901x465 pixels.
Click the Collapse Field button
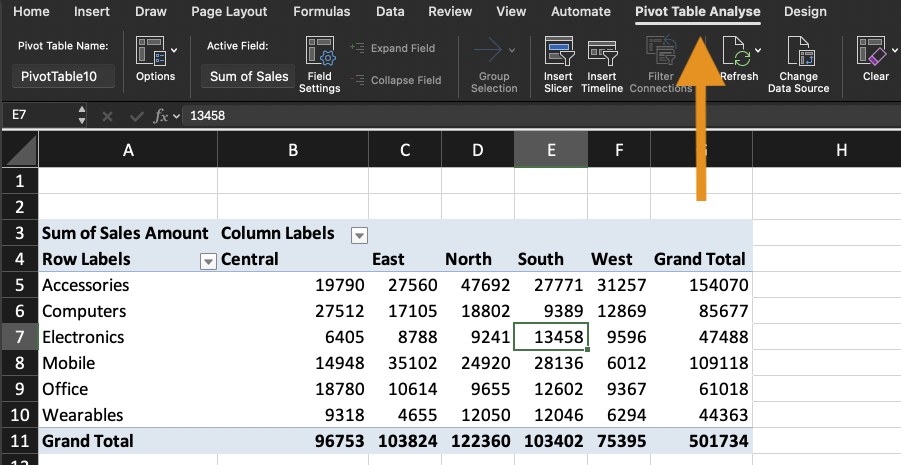coord(395,80)
